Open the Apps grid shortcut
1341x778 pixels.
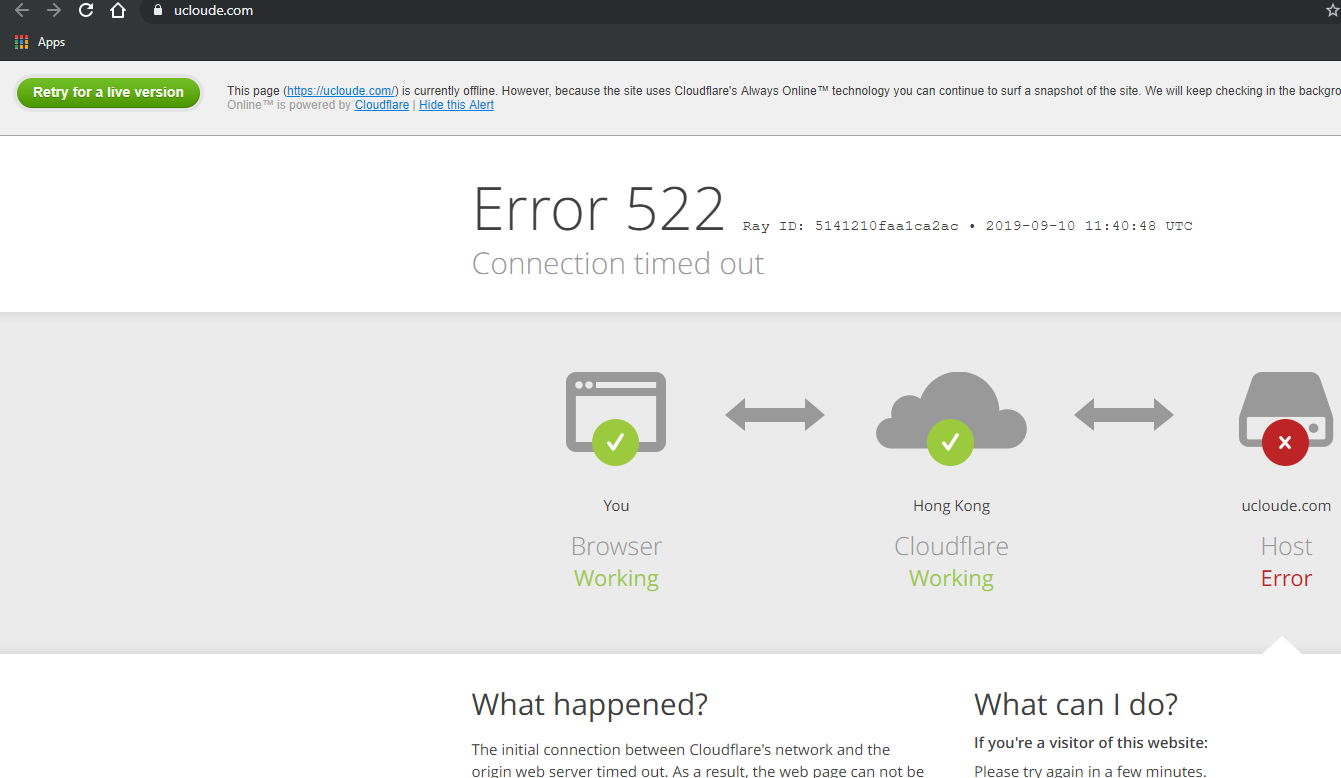(40, 42)
